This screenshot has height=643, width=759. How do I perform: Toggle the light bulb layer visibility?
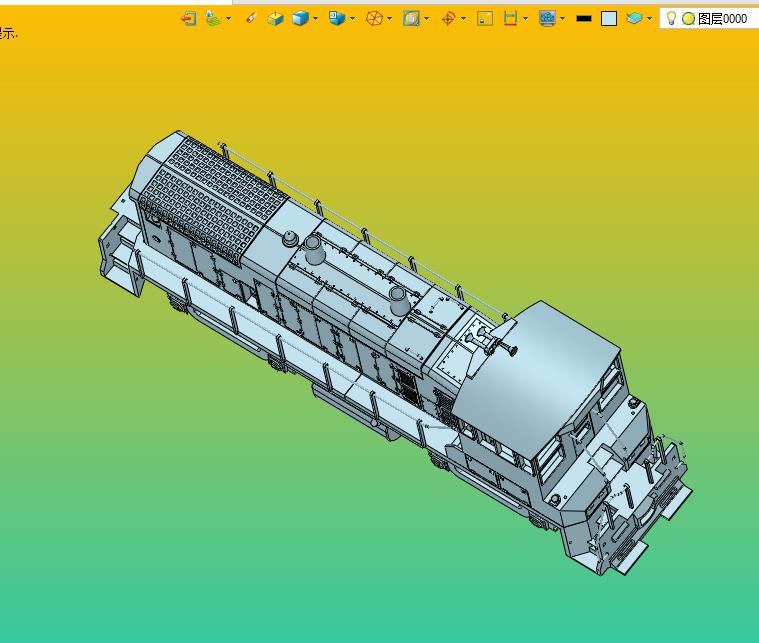671,18
